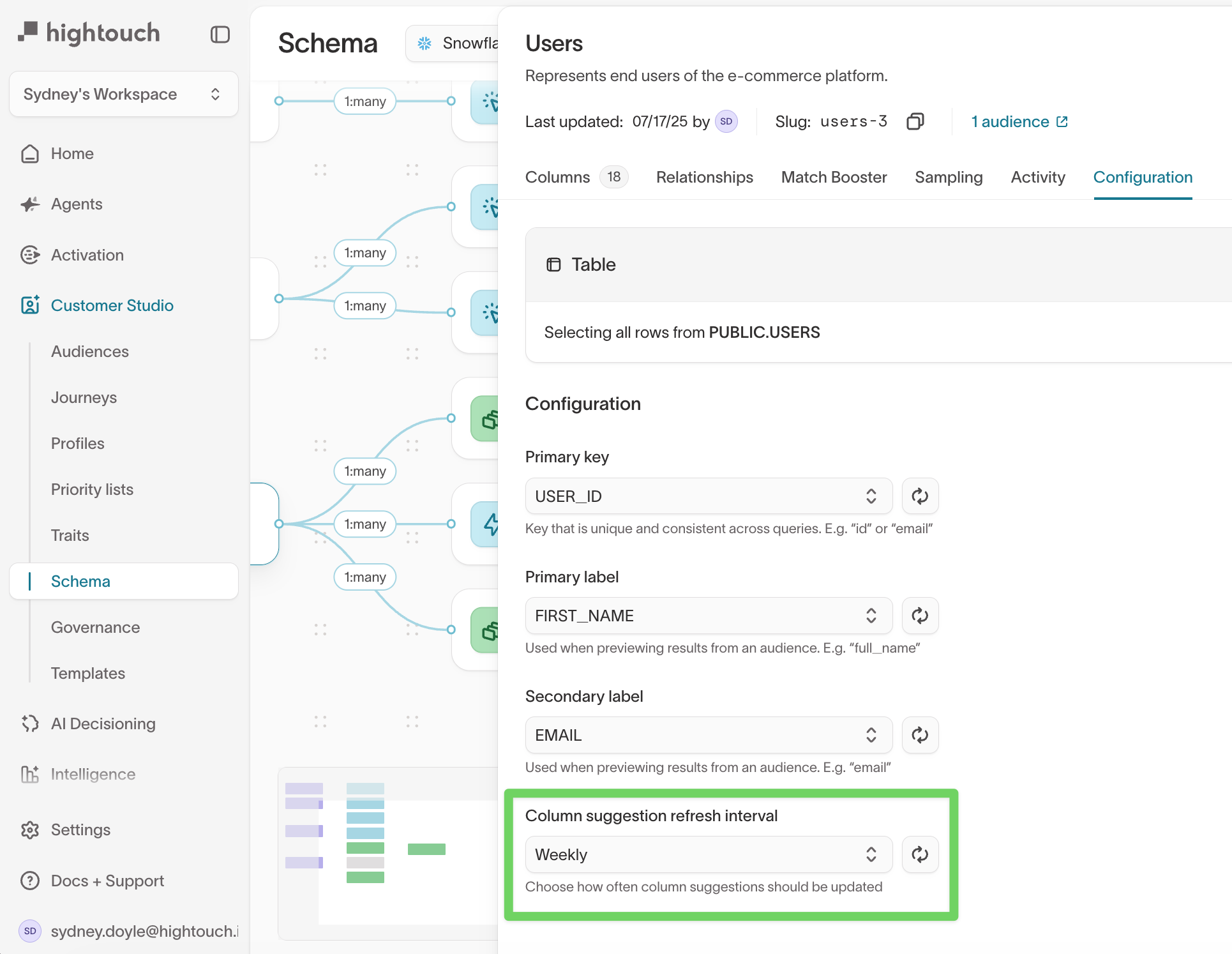Click the Customer Studio icon

pos(30,305)
